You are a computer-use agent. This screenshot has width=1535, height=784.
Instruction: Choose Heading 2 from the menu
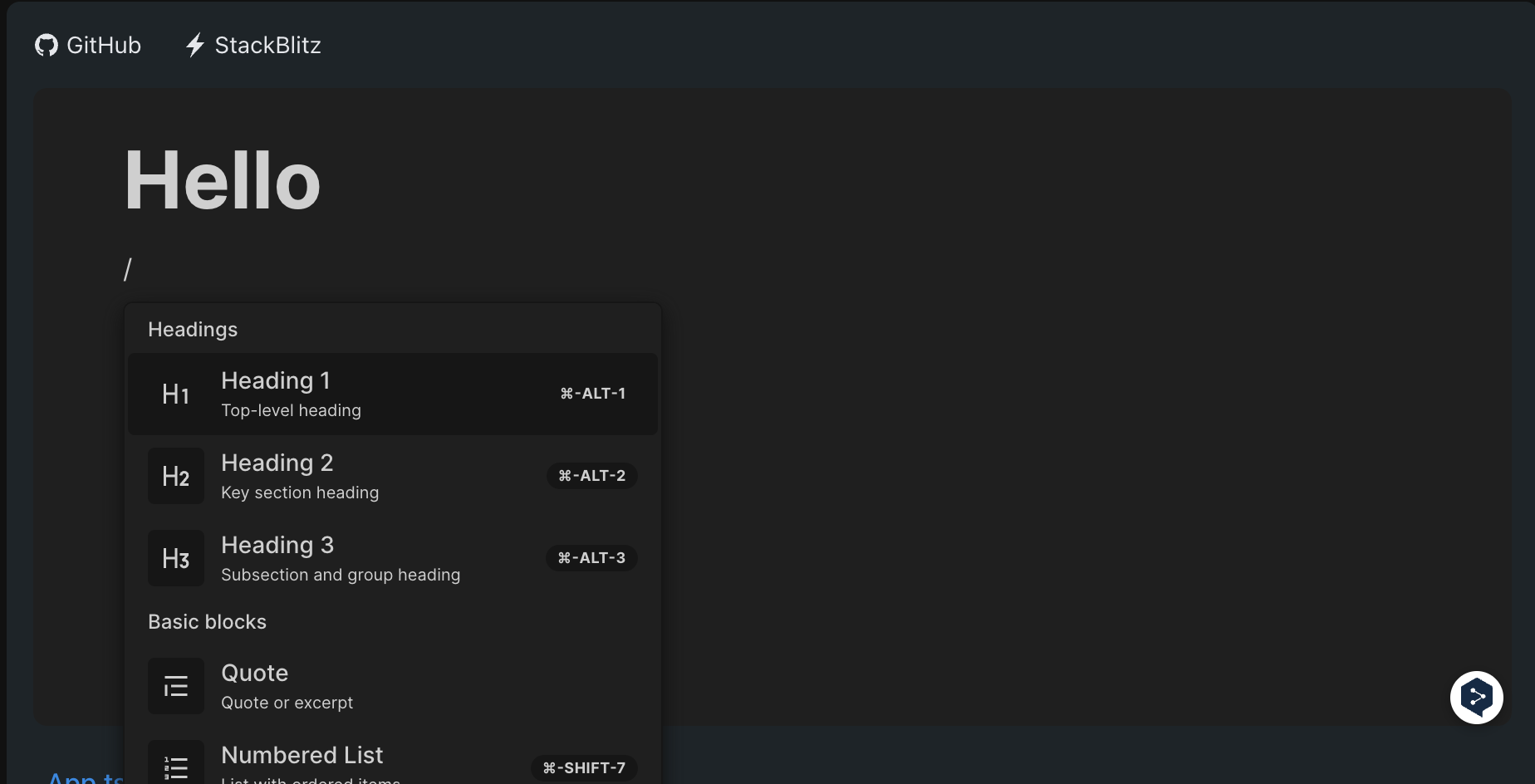click(393, 476)
